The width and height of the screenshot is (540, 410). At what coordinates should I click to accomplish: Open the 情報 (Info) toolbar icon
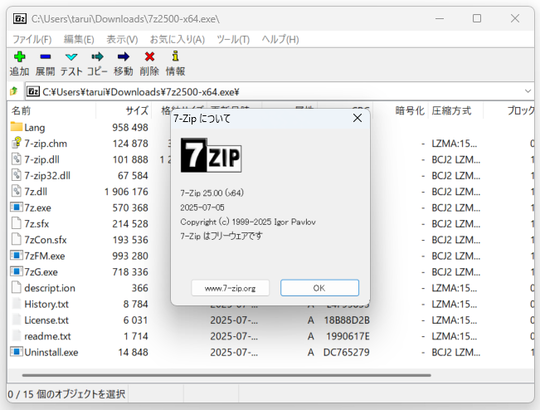pyautogui.click(x=176, y=56)
